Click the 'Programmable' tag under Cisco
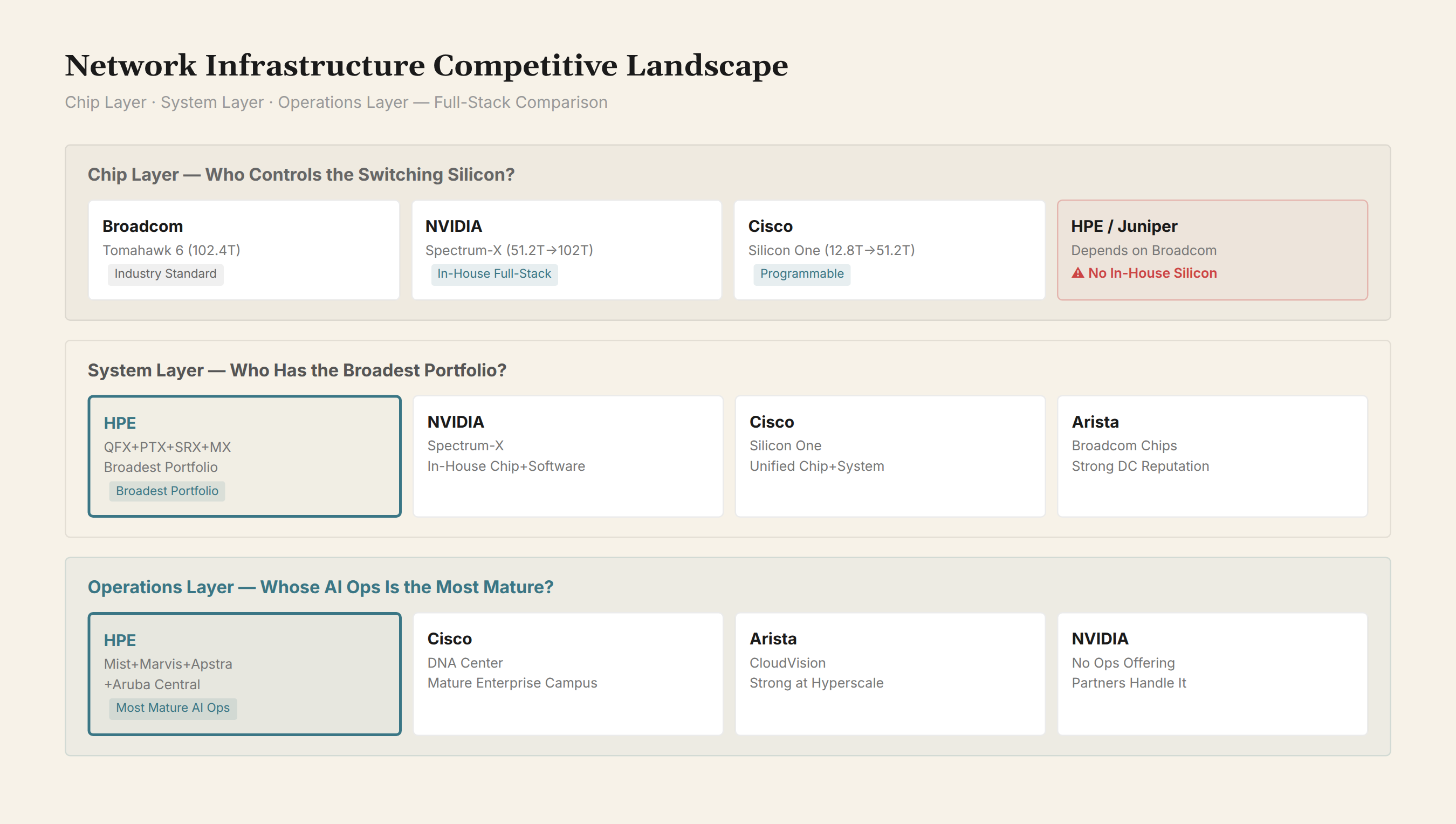The width and height of the screenshot is (1456, 824). tap(802, 274)
